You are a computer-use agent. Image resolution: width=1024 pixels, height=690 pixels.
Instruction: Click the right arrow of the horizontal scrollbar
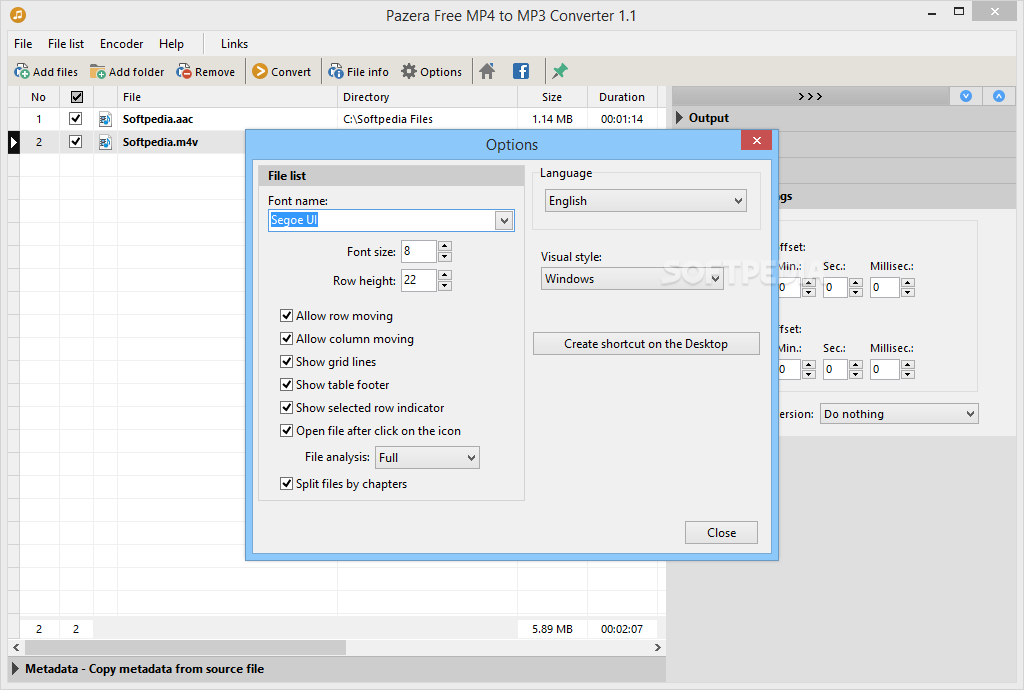(x=658, y=648)
